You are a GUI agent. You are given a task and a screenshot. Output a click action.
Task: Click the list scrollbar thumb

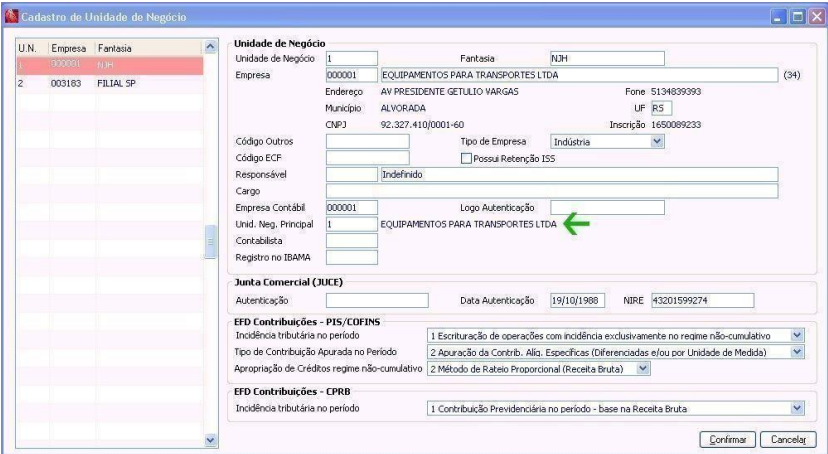pyautogui.click(x=210, y=242)
